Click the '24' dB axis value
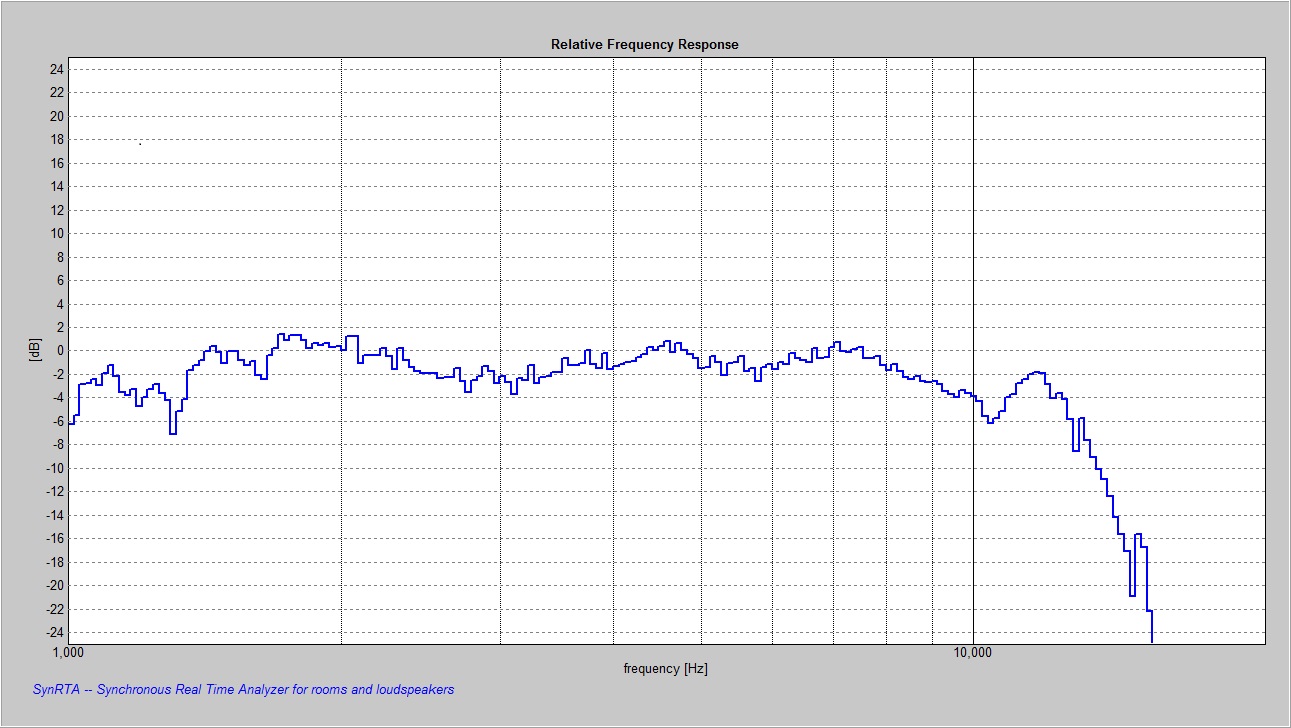The height and width of the screenshot is (728, 1291). tap(57, 69)
